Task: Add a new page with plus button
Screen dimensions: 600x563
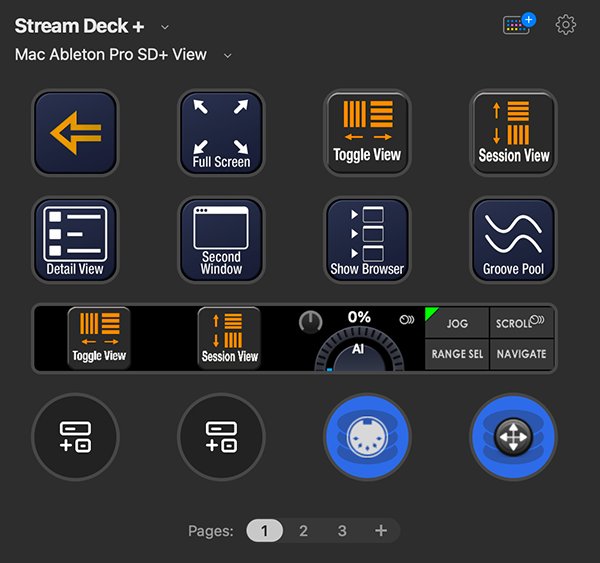Action: tap(381, 530)
